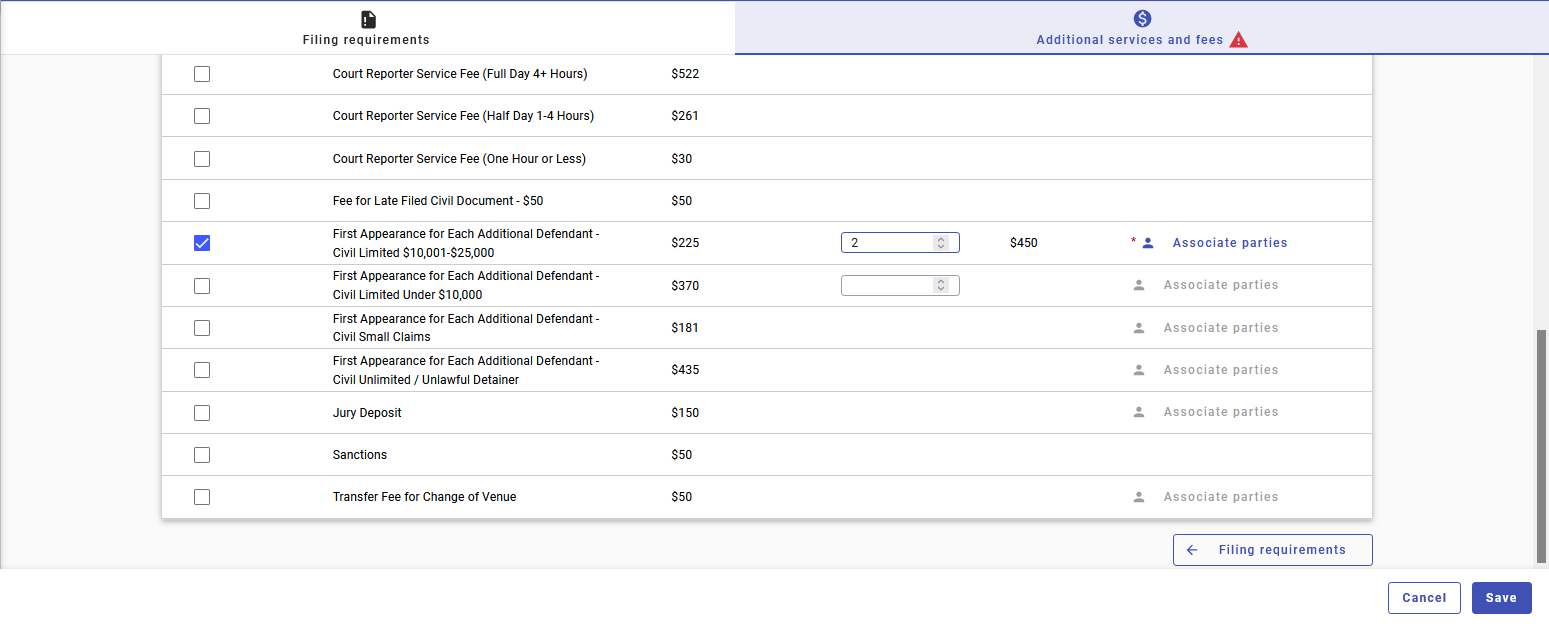Click the dollar sign fees icon

coord(1142,19)
